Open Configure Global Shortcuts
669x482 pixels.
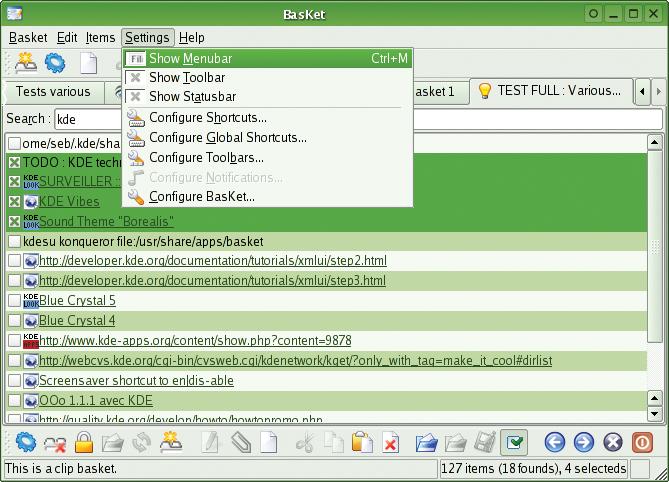tap(267, 138)
